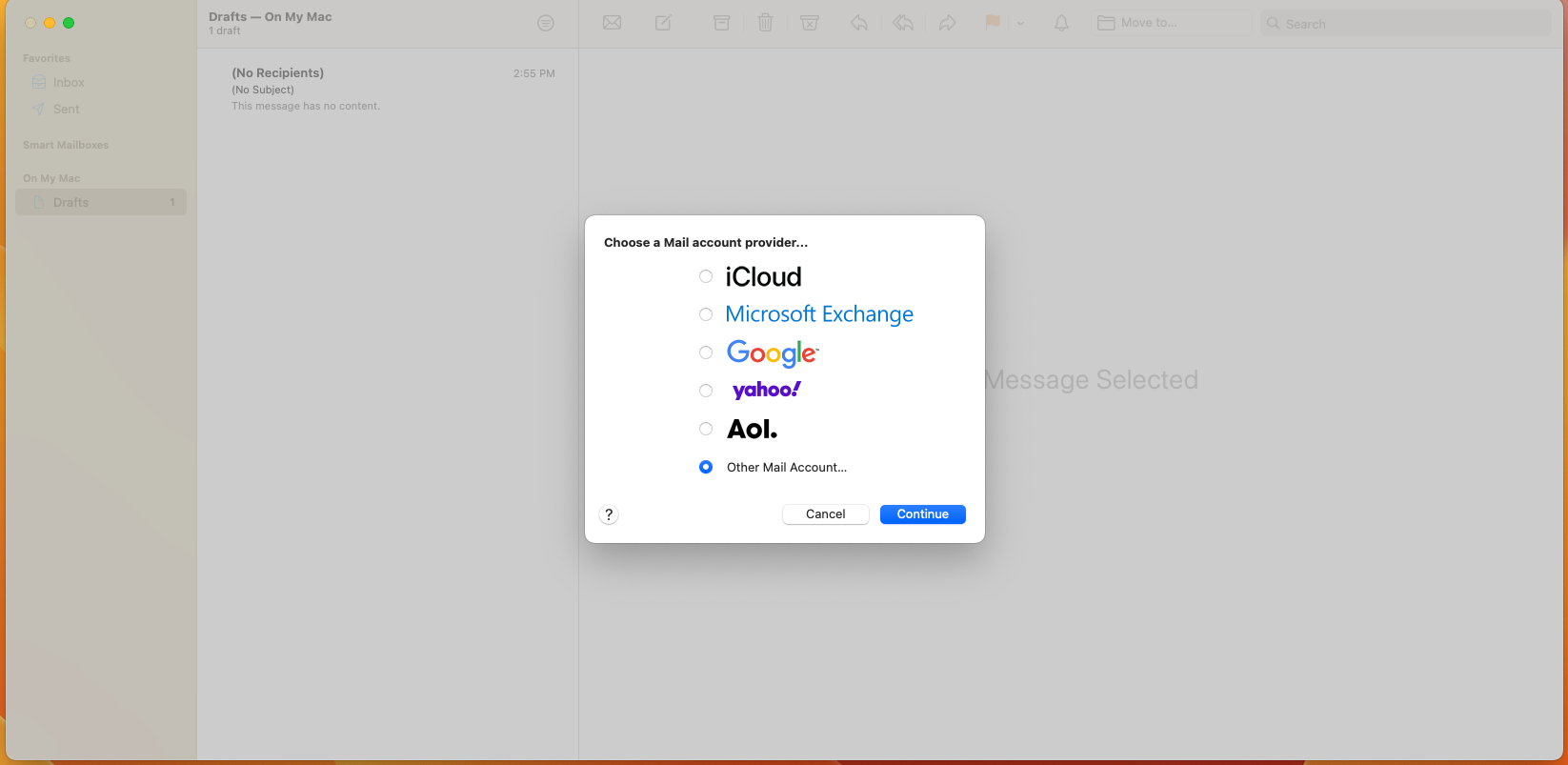Click the Microsoft Exchange logo text
The width and height of the screenshot is (1568, 765).
pos(819,314)
